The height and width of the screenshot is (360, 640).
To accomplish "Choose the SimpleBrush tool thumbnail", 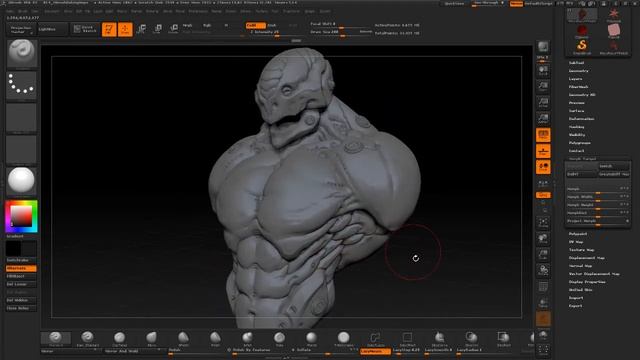I will tap(582, 46).
